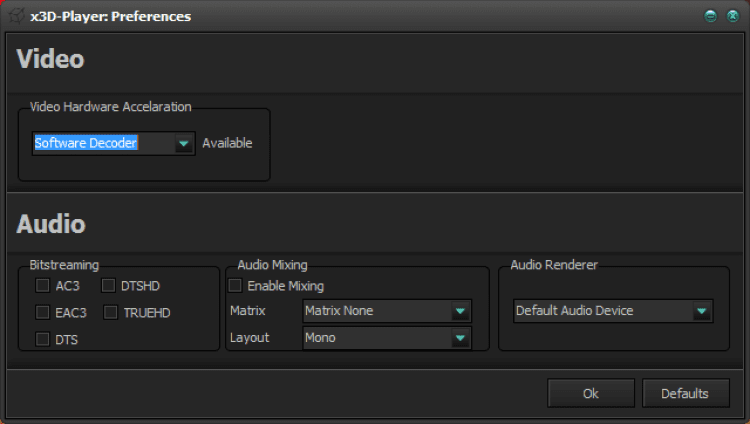This screenshot has width=750, height=424.
Task: Tick the DTS checkbox
Action: coord(43,339)
